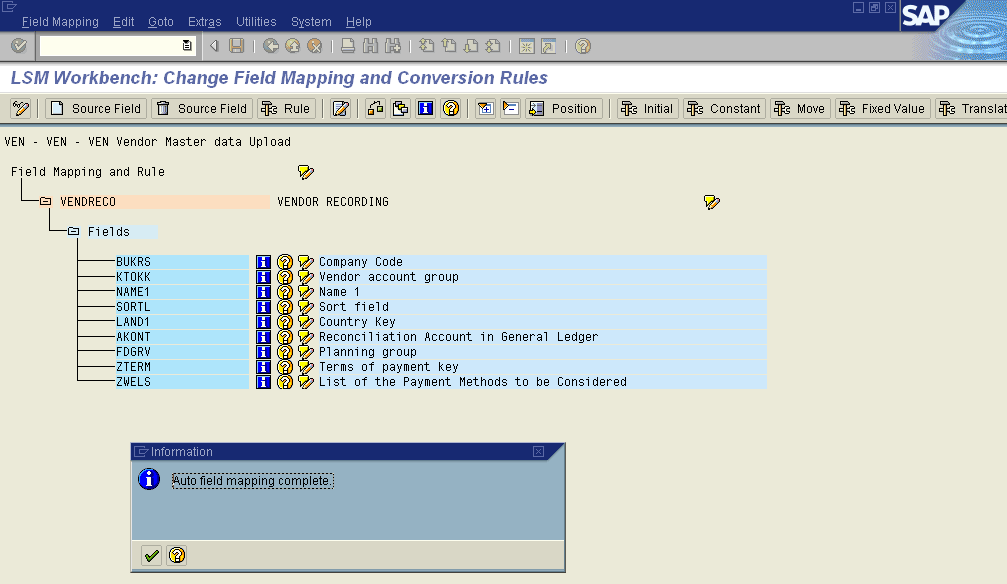Open the command field history dropdown
This screenshot has width=1007, height=584.
(187, 46)
